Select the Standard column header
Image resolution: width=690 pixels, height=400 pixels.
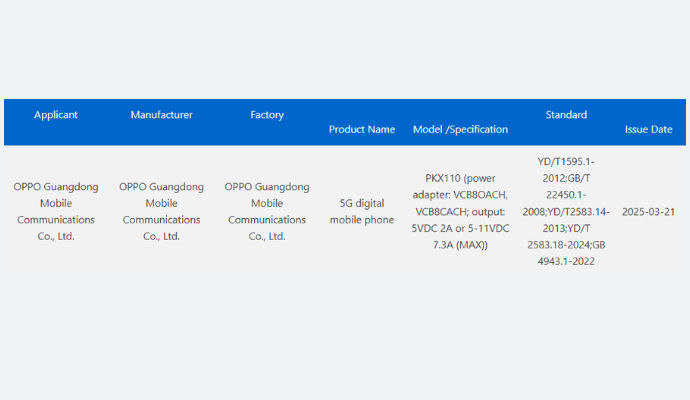pos(566,115)
